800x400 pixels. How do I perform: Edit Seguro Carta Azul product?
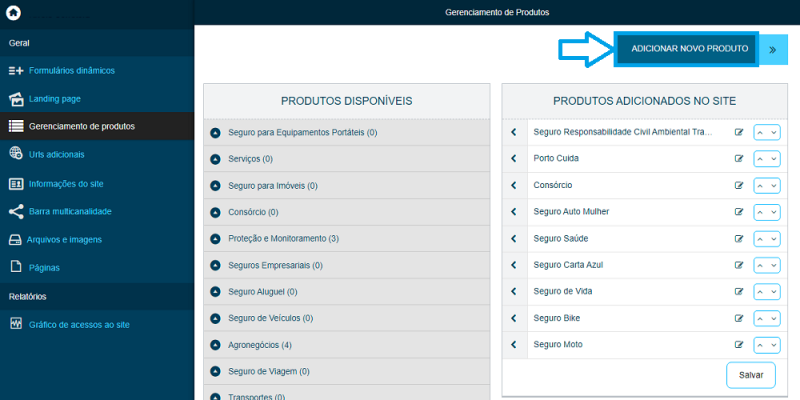click(x=738, y=265)
